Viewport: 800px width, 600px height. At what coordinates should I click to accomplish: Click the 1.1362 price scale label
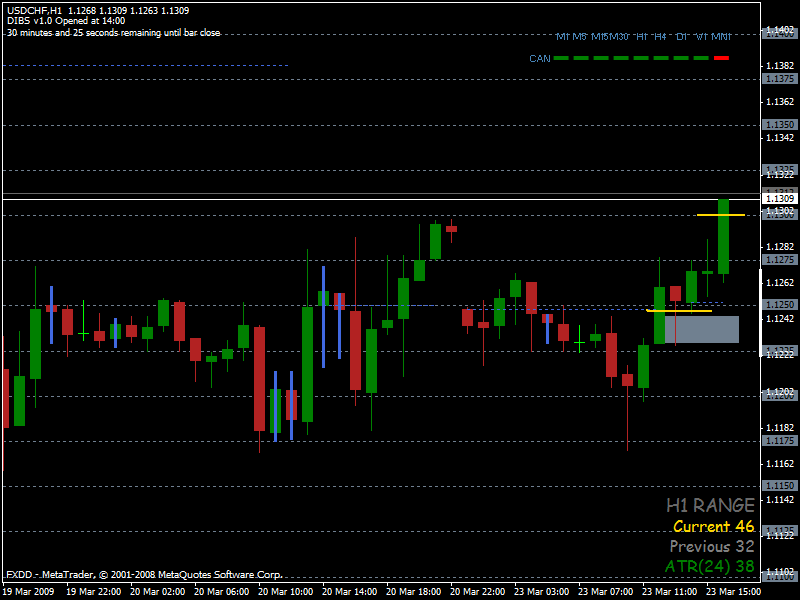click(x=780, y=102)
